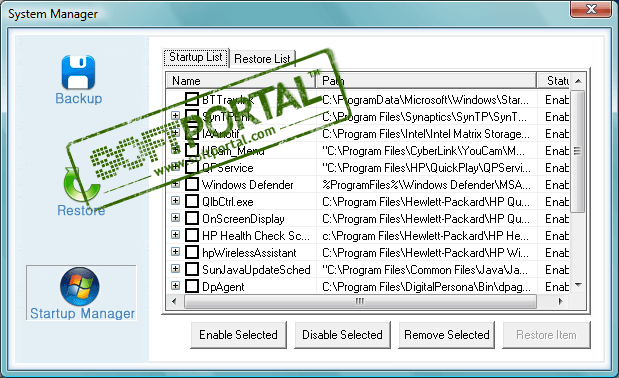
Task: Click the horizontal scrollbar thumb
Action: coord(360,301)
